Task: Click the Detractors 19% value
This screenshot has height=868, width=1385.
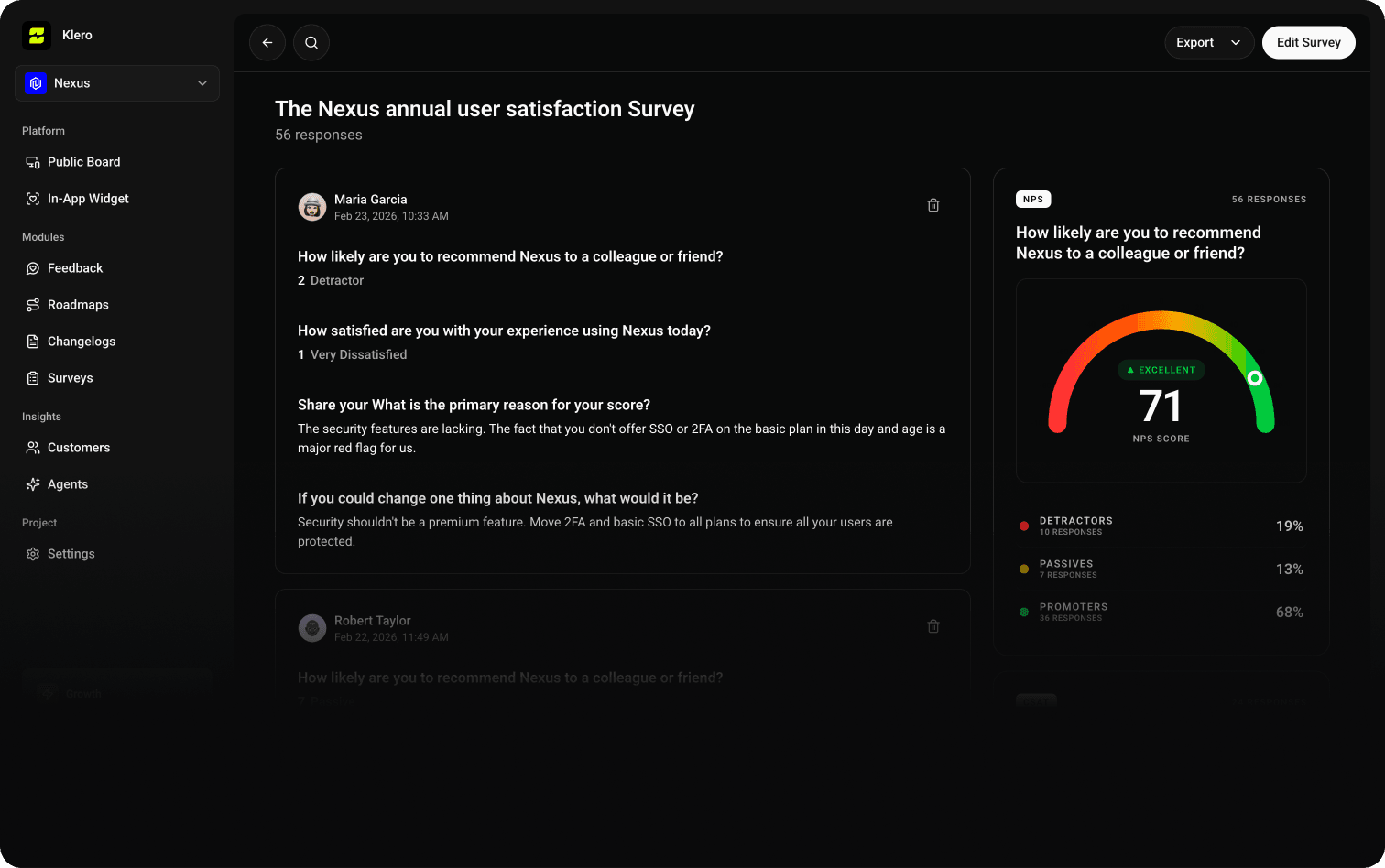Action: click(x=1290, y=526)
